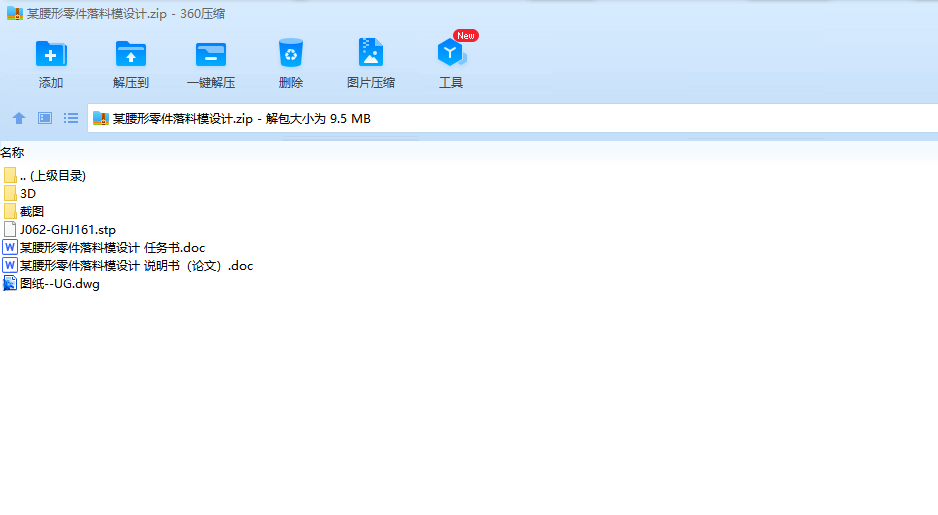Click the J062-GHJ161.stp file icon
Screen dimensions: 938x515
point(10,229)
